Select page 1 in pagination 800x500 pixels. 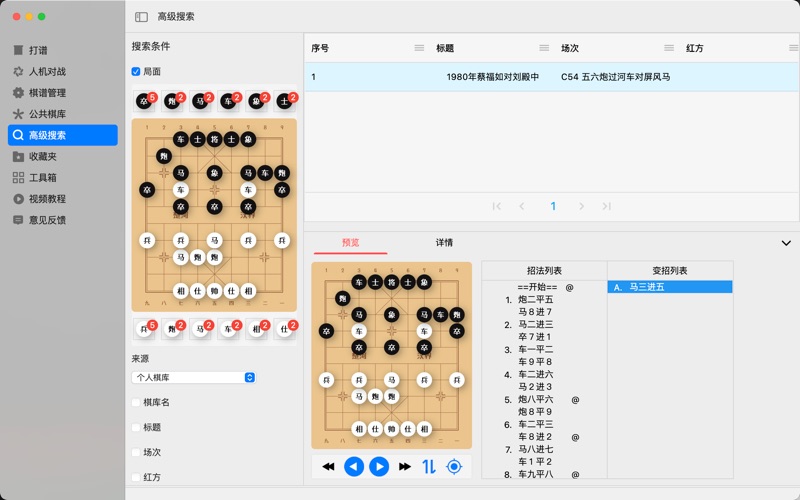point(553,206)
